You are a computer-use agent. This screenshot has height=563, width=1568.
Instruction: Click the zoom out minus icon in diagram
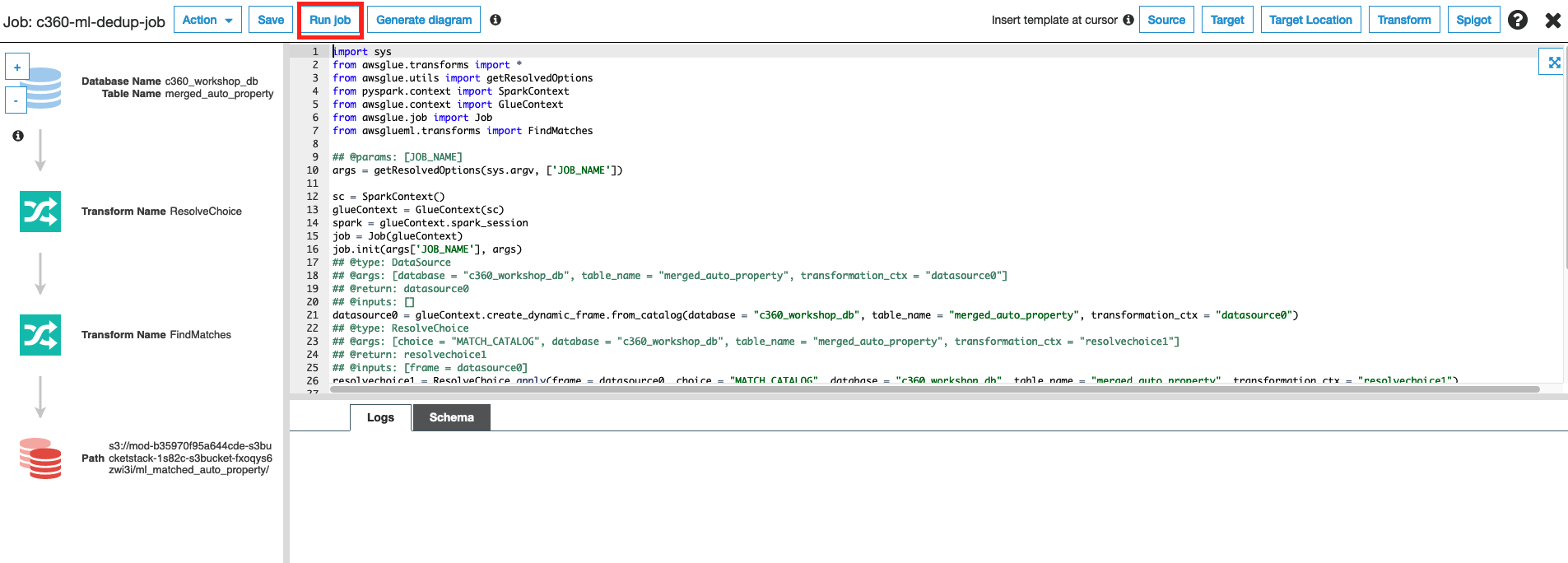tap(16, 100)
